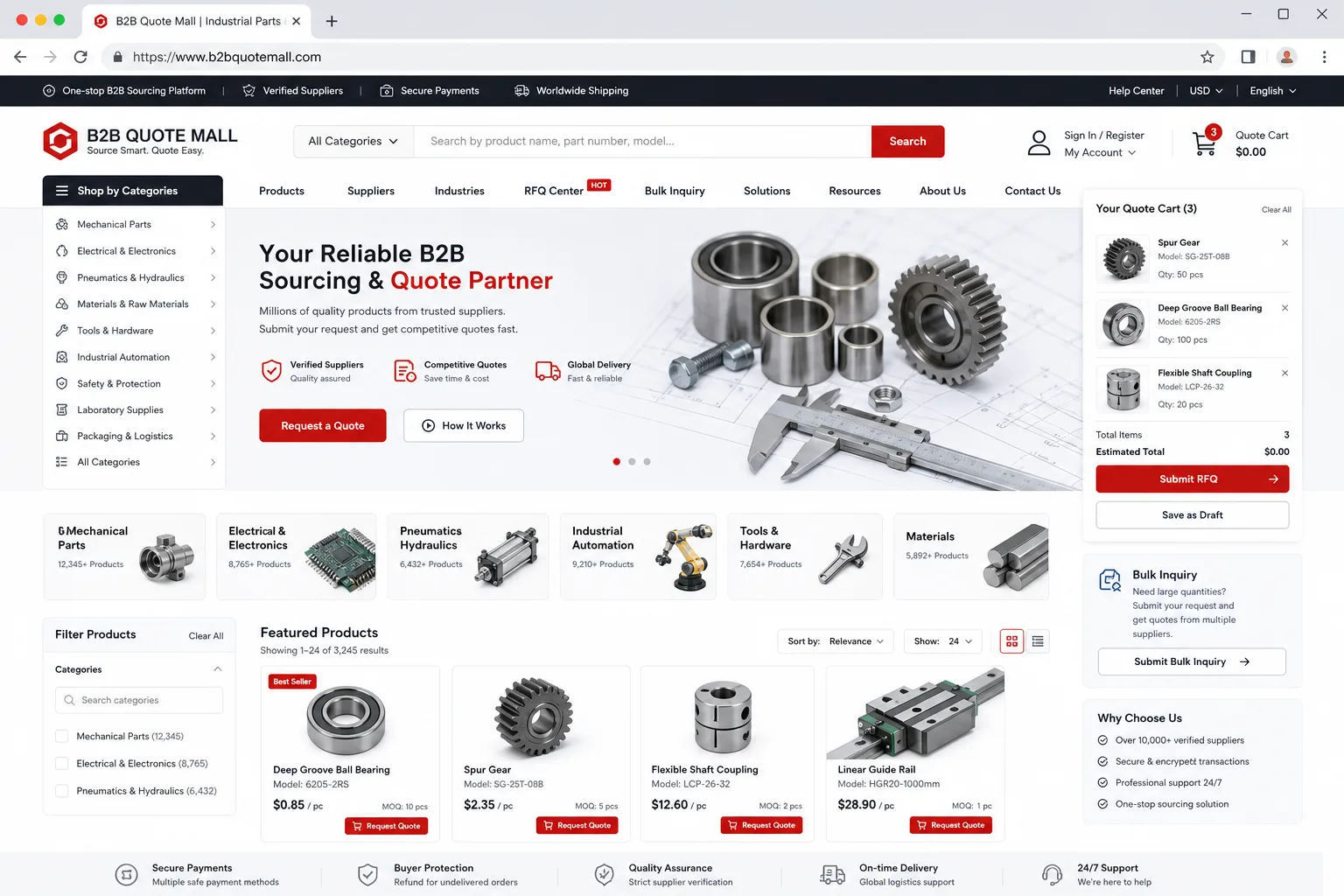Check the Mechanical Parts filter
This screenshot has height=896, width=1344.
pos(62,736)
